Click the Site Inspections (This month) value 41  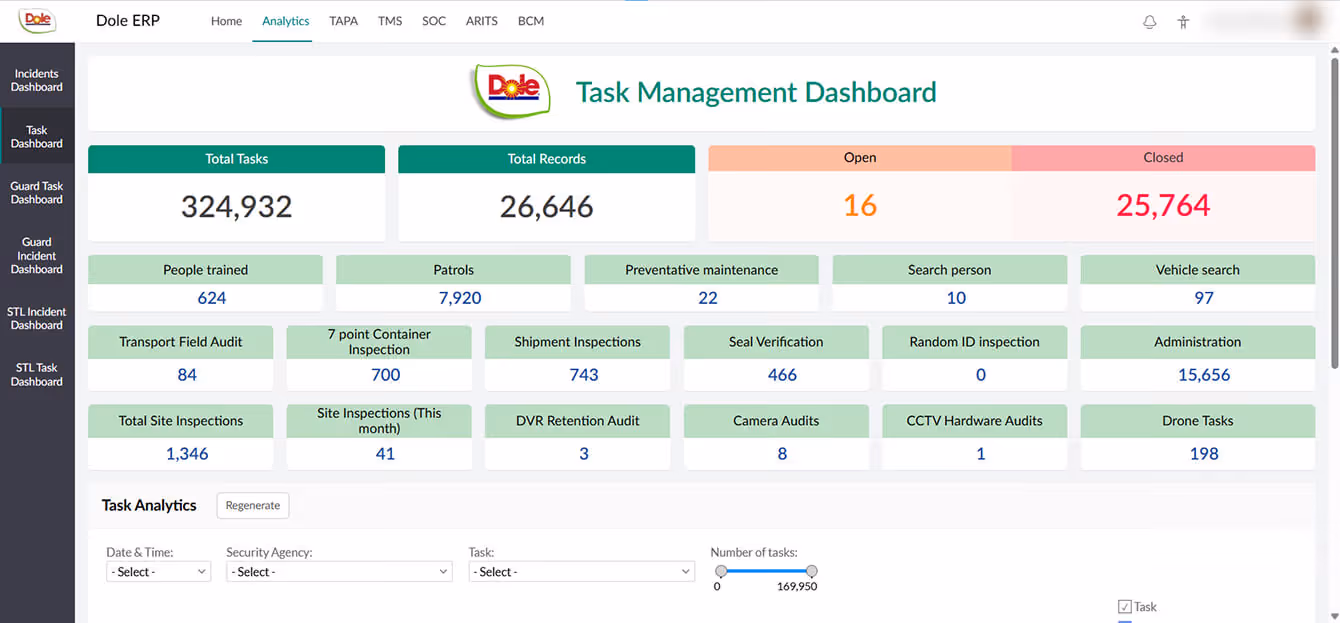(385, 454)
